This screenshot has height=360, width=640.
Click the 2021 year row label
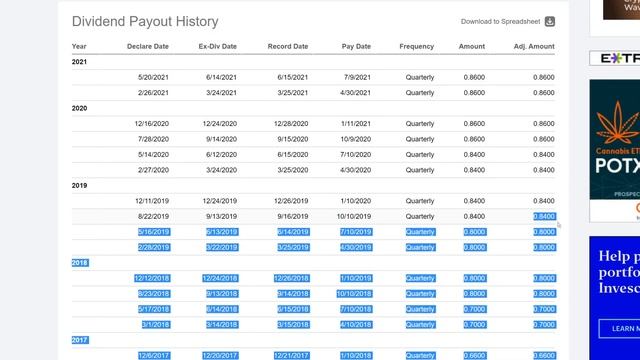tap(79, 62)
